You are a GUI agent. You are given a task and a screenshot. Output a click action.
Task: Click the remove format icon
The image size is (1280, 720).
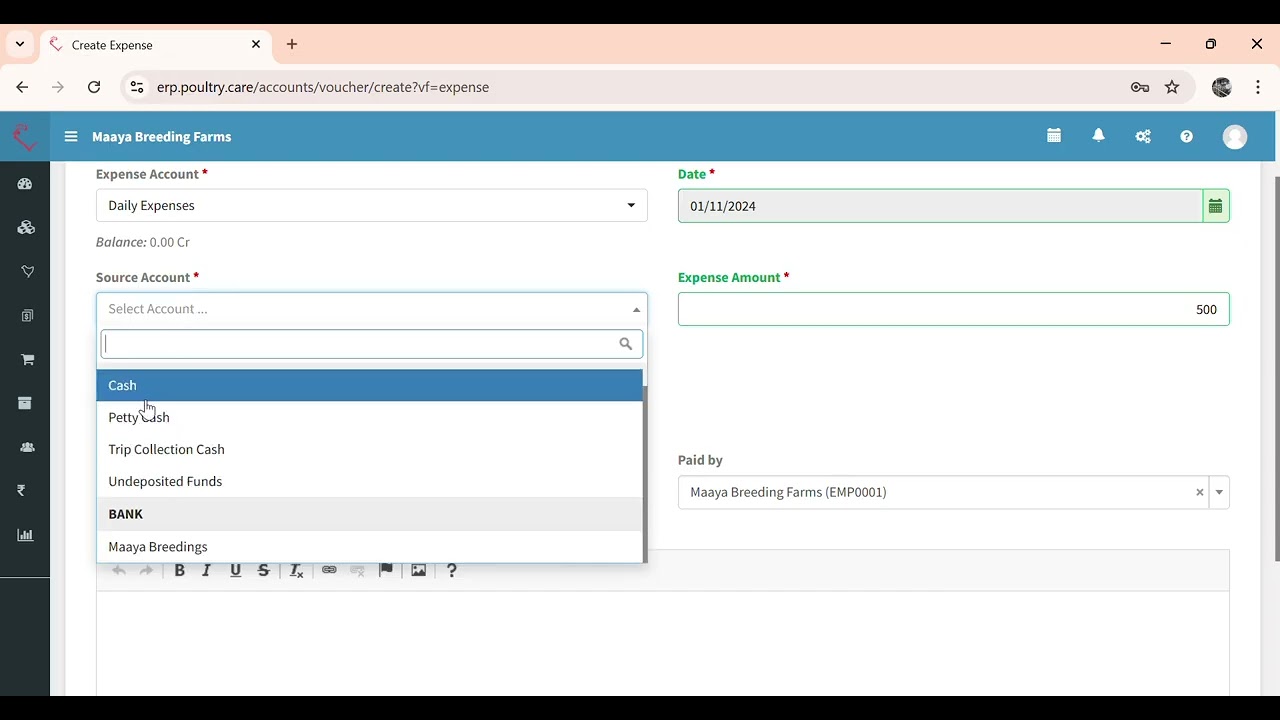coord(297,570)
